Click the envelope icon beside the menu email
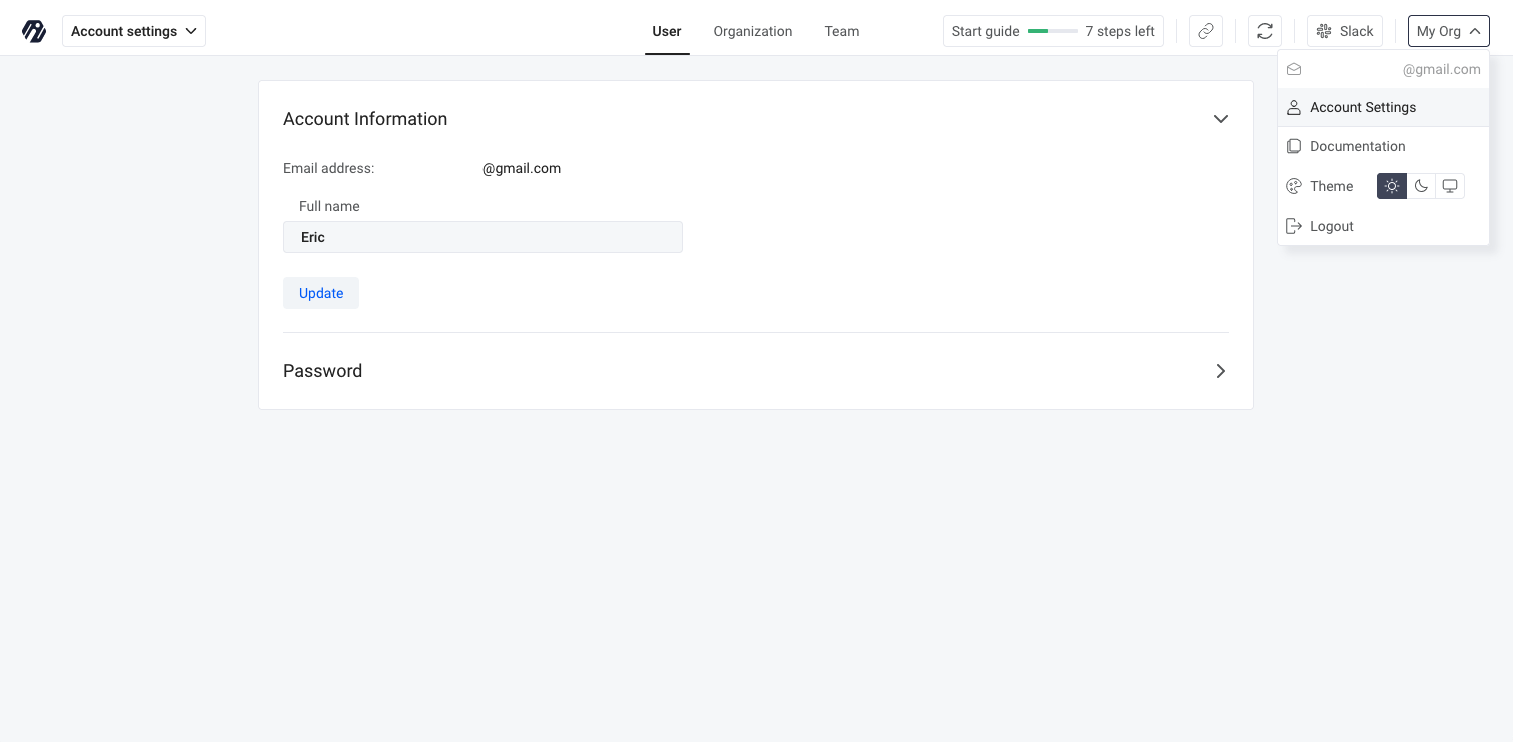Viewport: 1513px width, 742px height. [1294, 69]
